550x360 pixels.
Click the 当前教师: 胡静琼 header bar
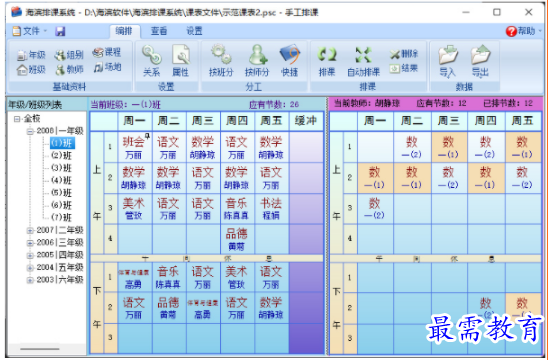435,104
